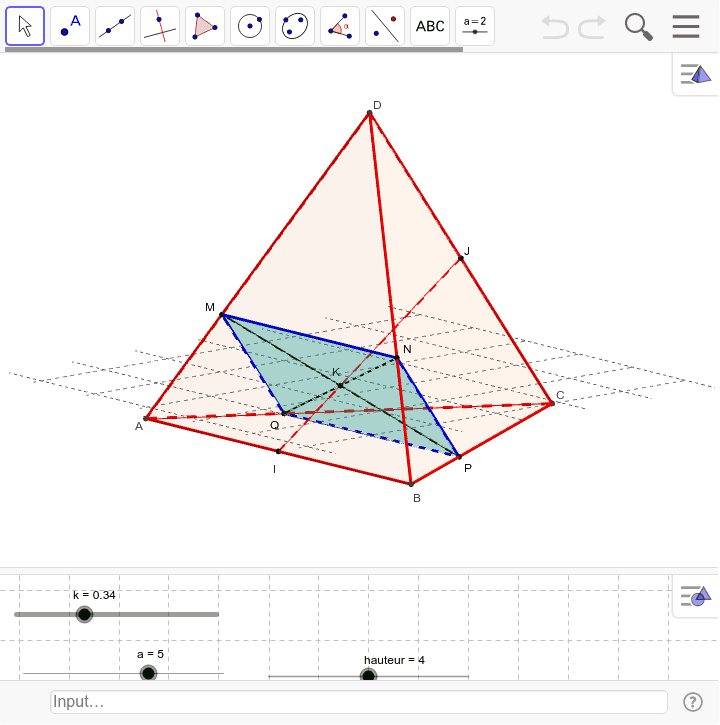Click the a = 5 label
The width and height of the screenshot is (720, 725).
(150, 654)
